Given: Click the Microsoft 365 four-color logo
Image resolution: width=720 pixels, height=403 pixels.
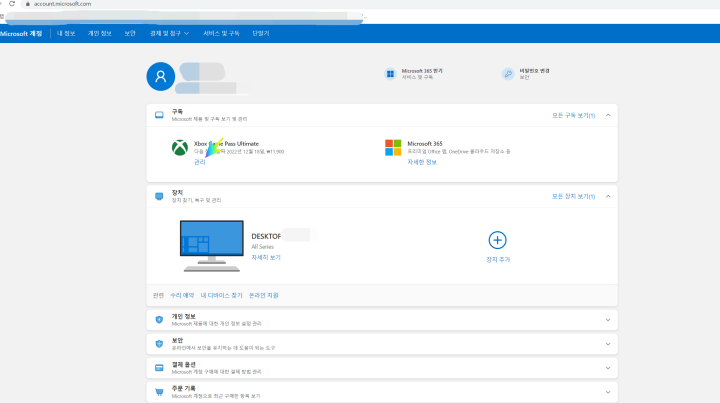Looking at the screenshot, I should (x=393, y=148).
